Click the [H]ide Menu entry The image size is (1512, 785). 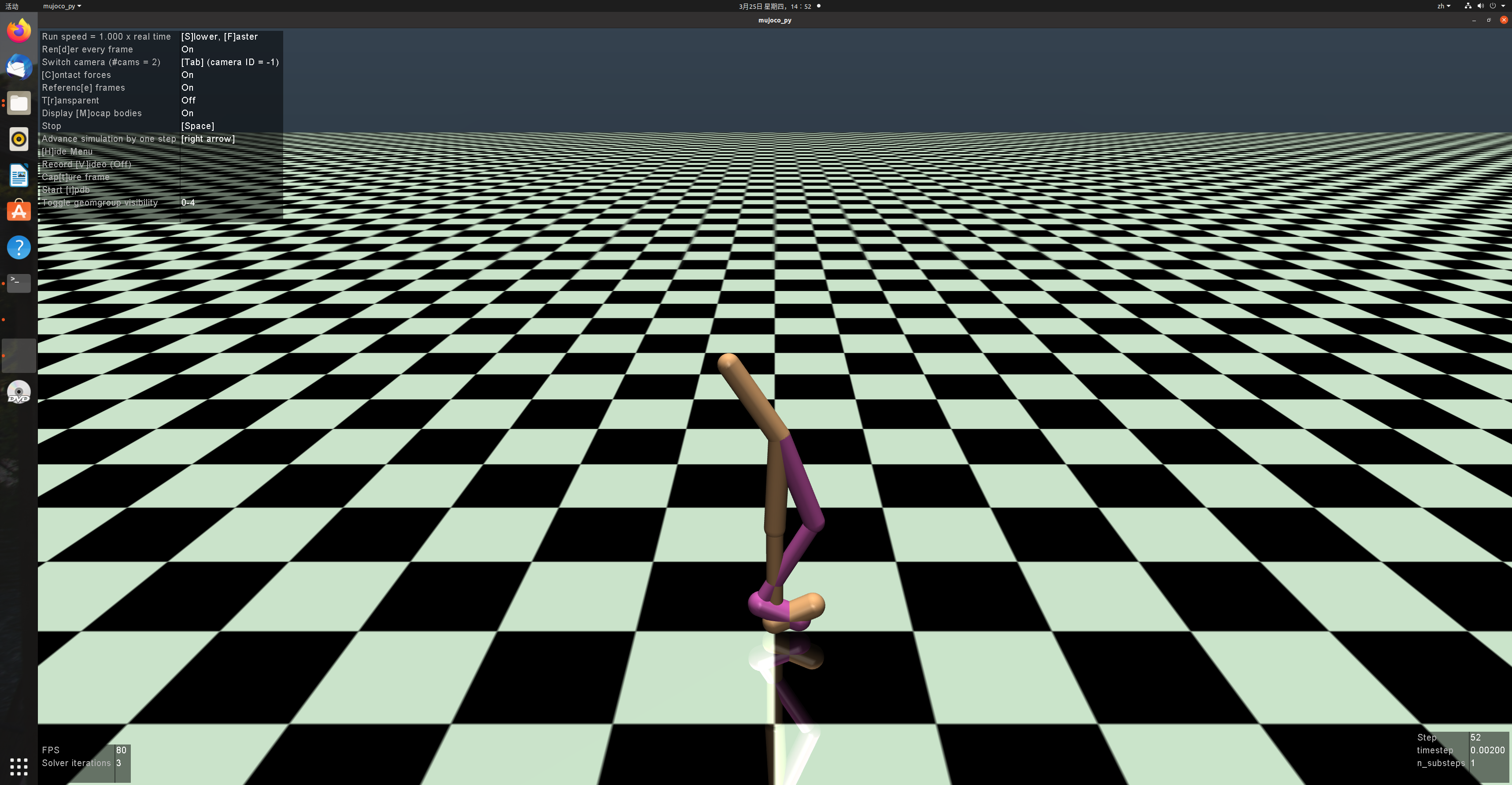coord(67,151)
